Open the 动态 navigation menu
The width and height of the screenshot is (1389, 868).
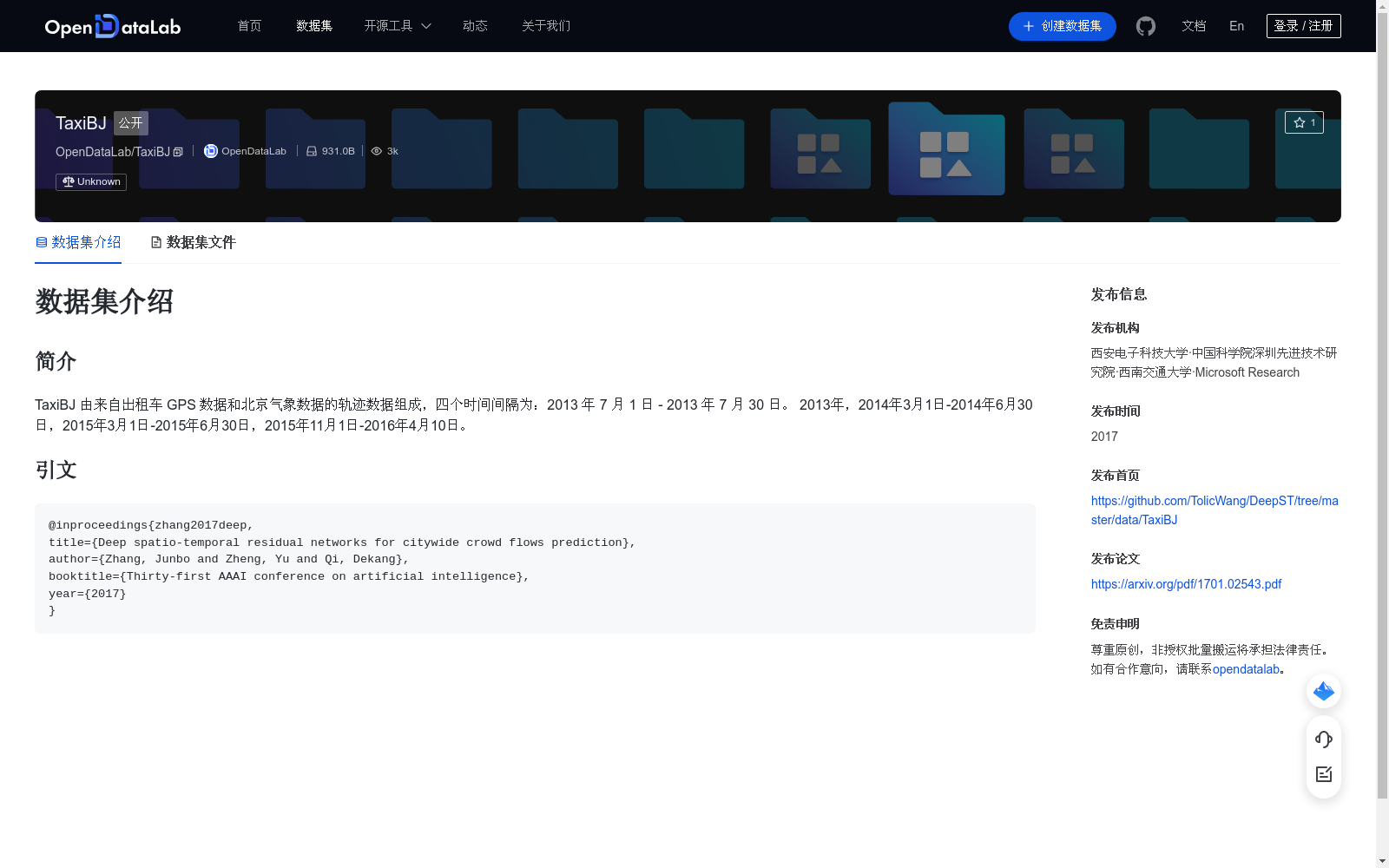click(x=475, y=26)
